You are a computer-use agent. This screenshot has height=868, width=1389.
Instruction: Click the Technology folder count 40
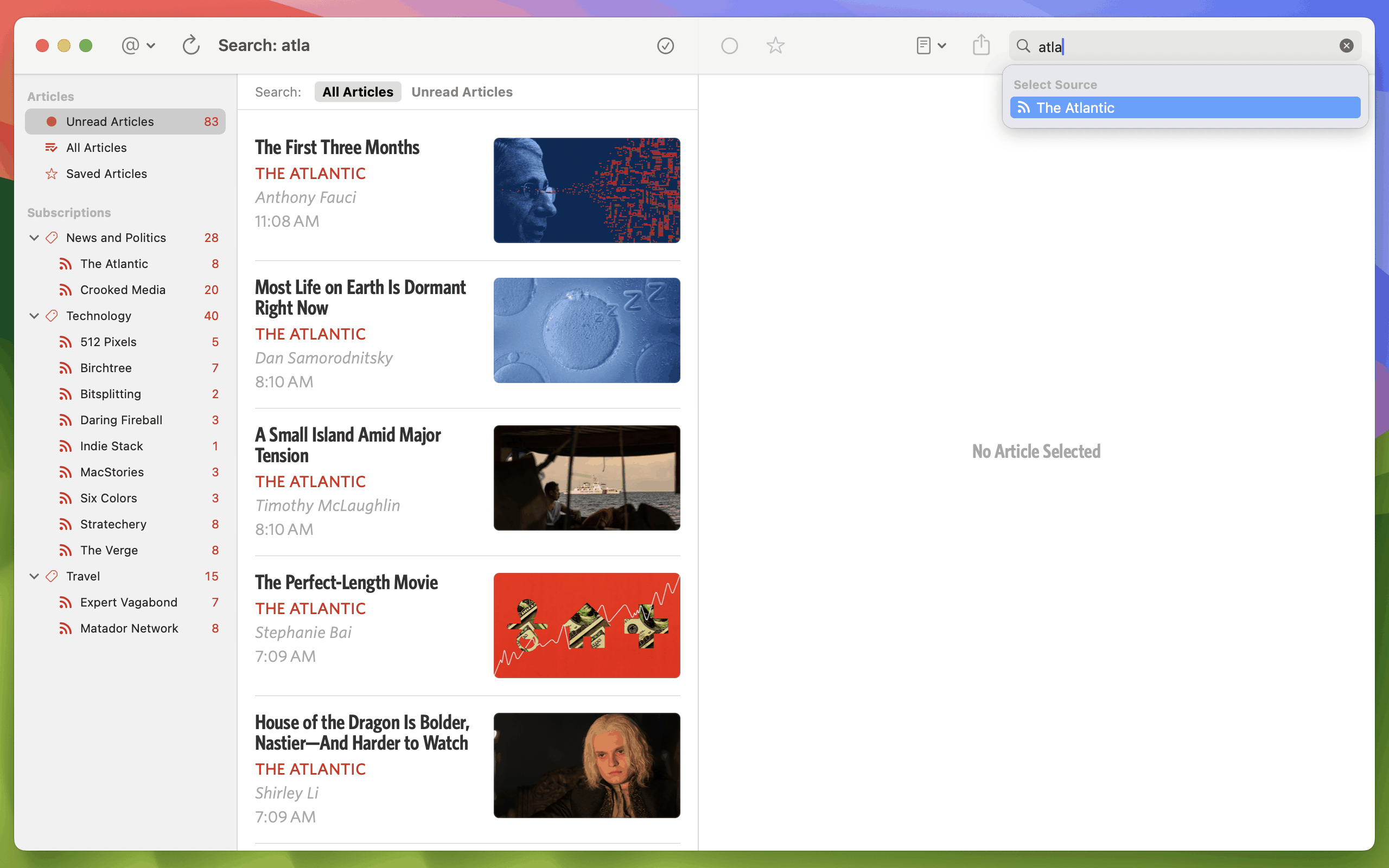tap(211, 316)
